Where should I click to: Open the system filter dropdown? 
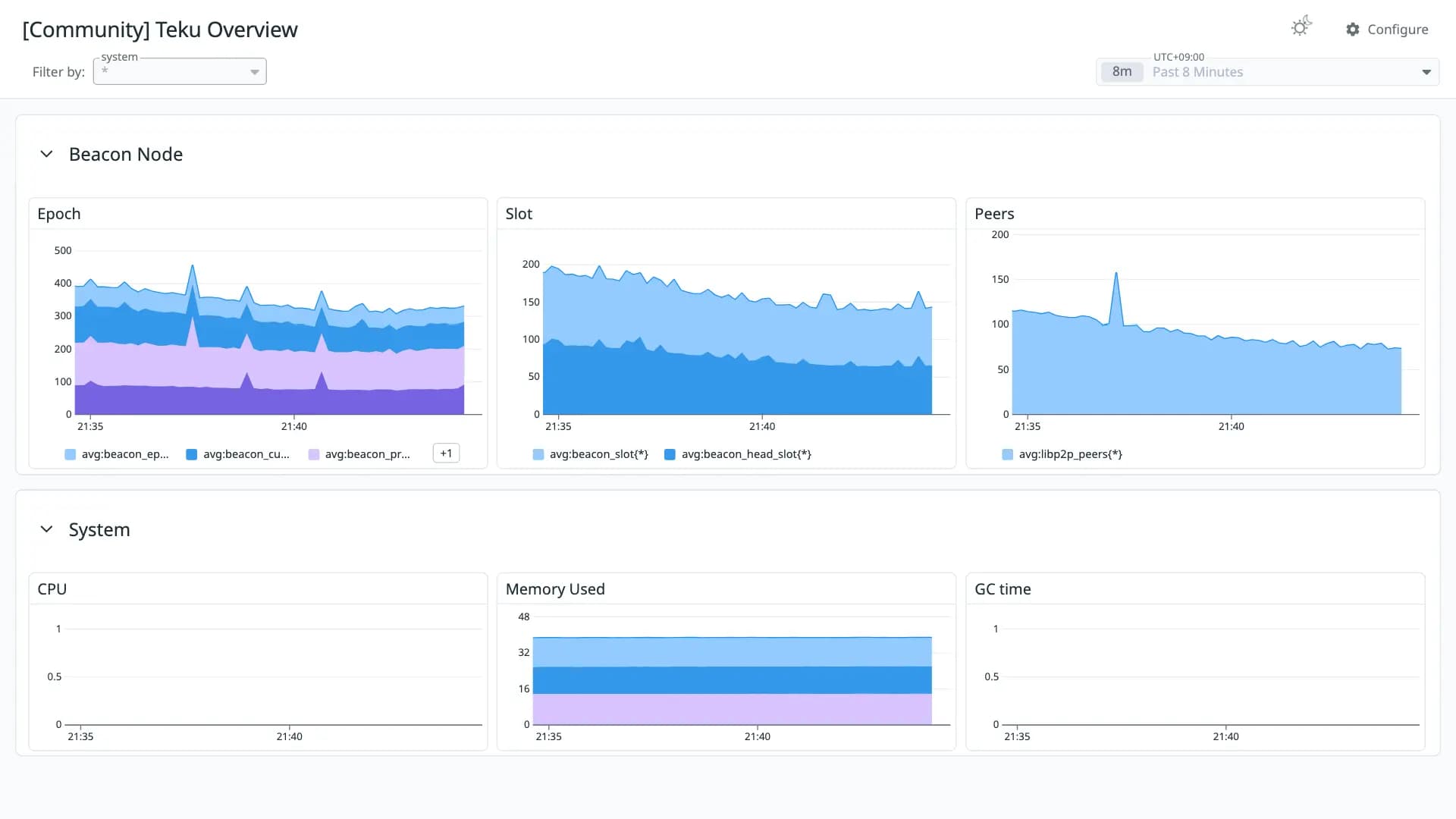(x=180, y=71)
